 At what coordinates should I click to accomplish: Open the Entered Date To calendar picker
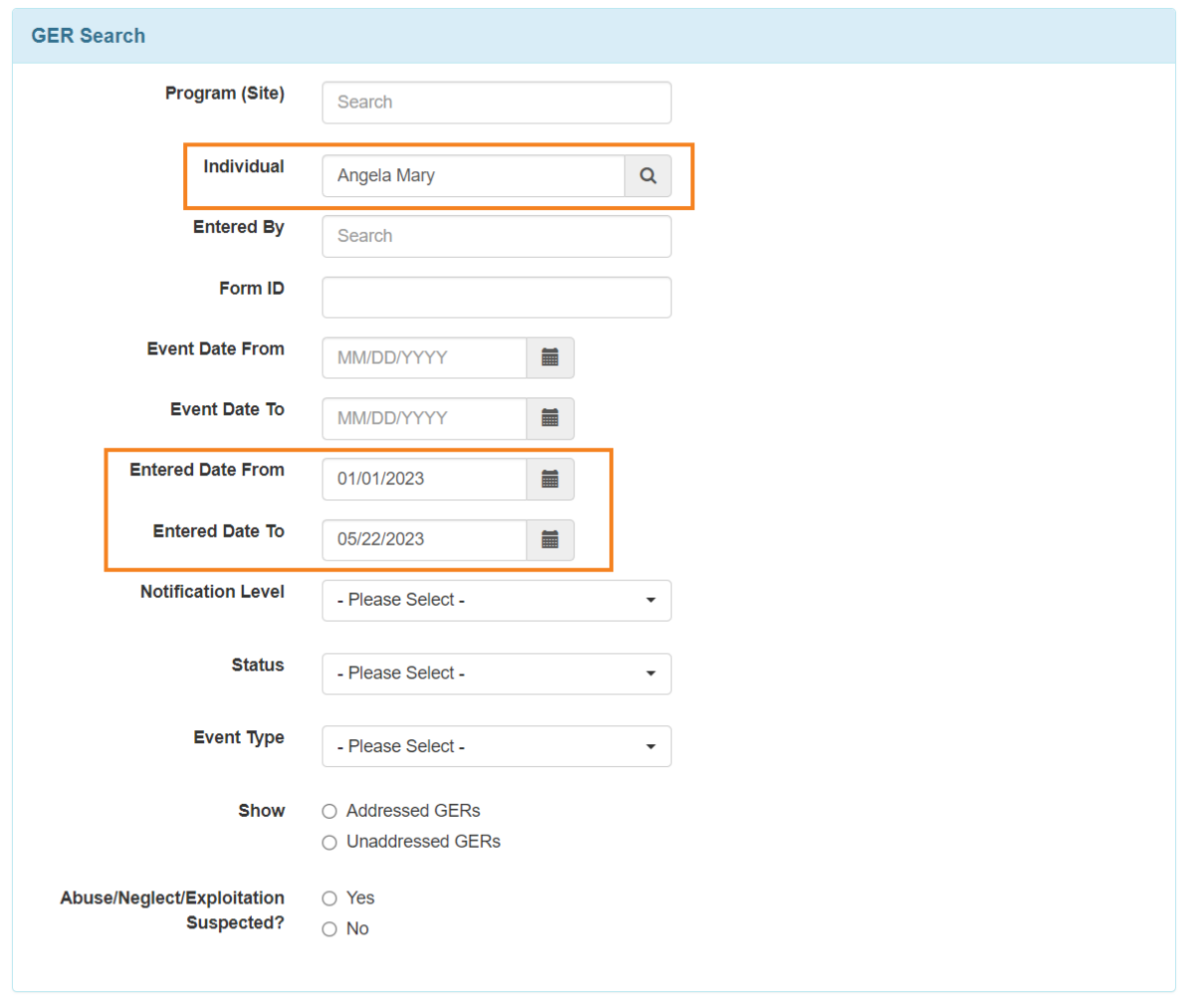pyautogui.click(x=550, y=540)
